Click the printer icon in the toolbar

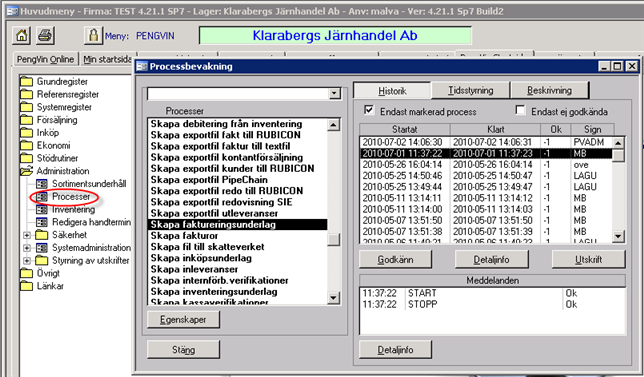[45, 36]
